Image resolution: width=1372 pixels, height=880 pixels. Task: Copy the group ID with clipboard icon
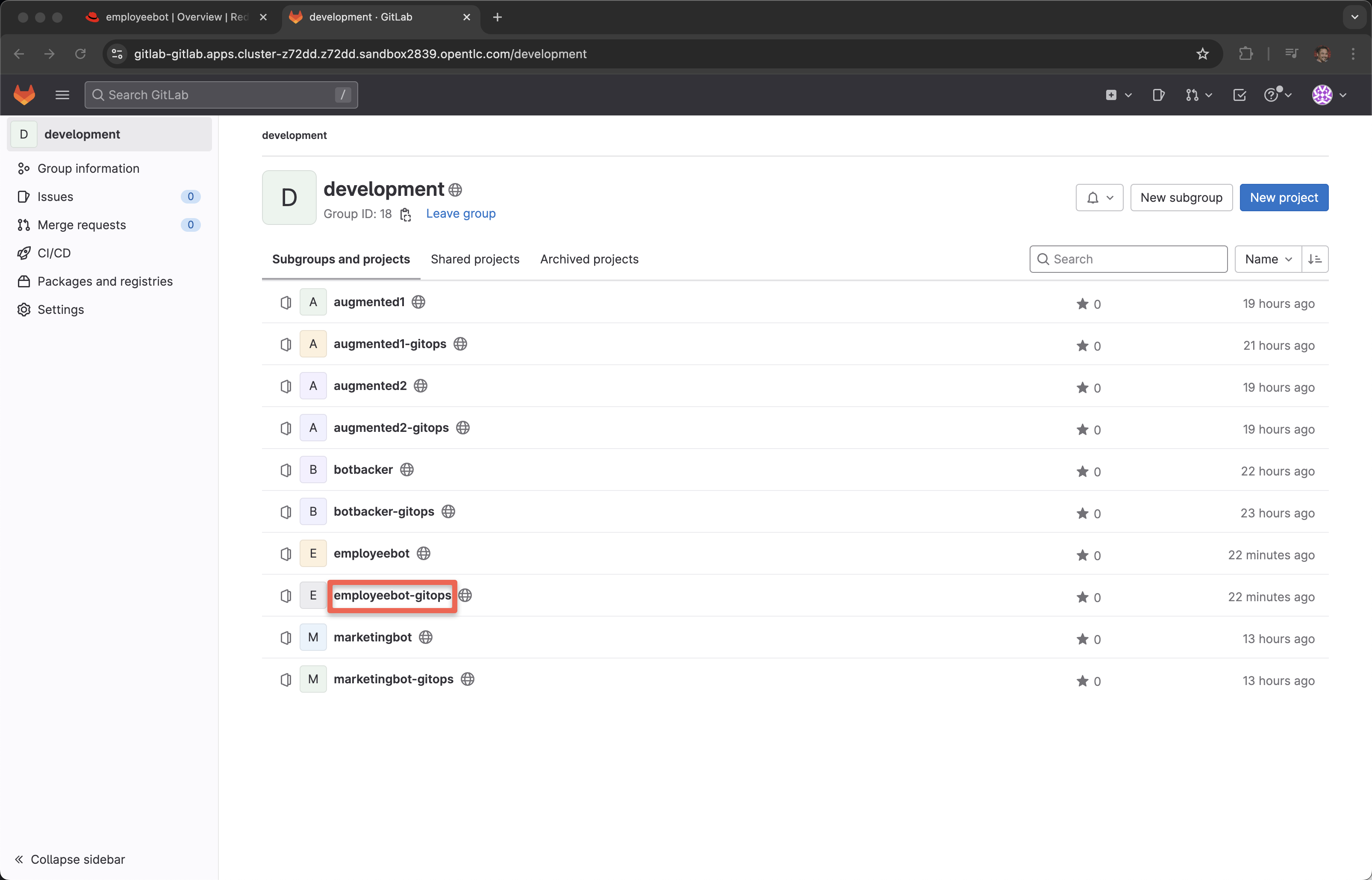coord(406,214)
